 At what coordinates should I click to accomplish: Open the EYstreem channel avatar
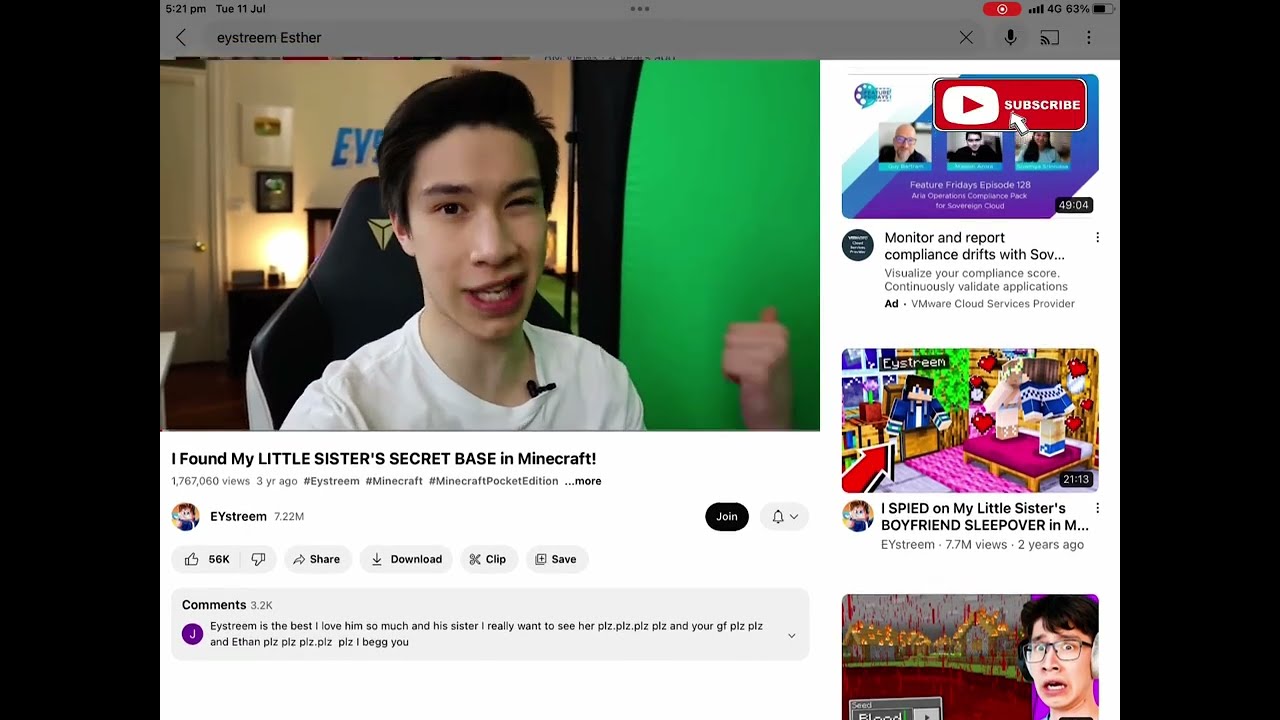185,516
